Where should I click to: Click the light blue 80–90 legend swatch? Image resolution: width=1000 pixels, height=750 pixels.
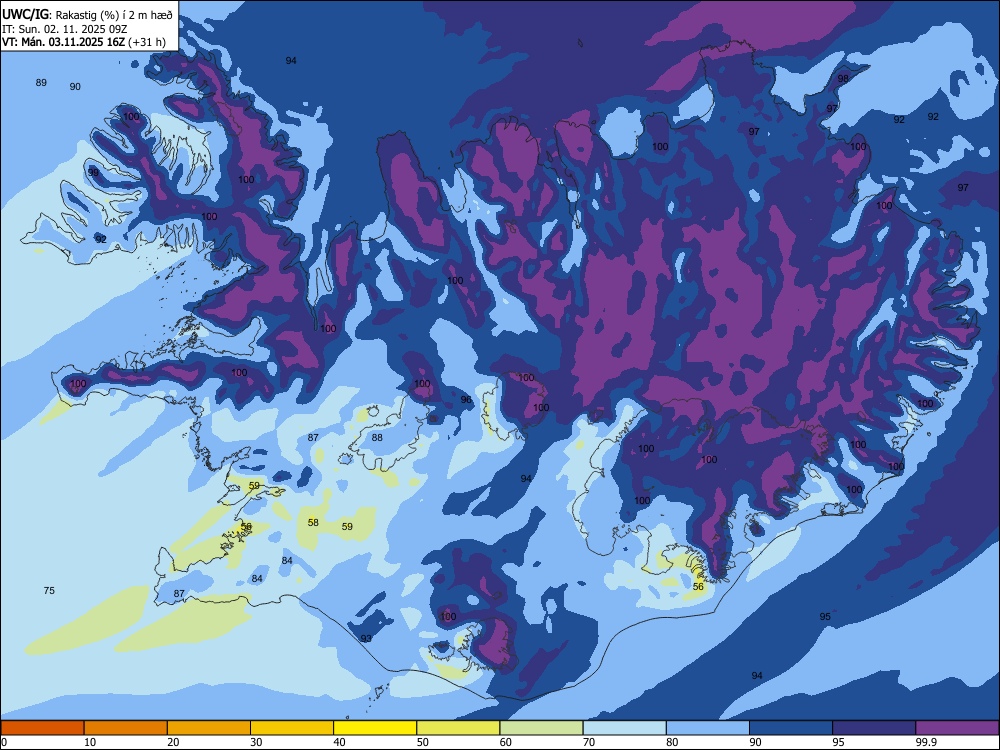point(708,728)
